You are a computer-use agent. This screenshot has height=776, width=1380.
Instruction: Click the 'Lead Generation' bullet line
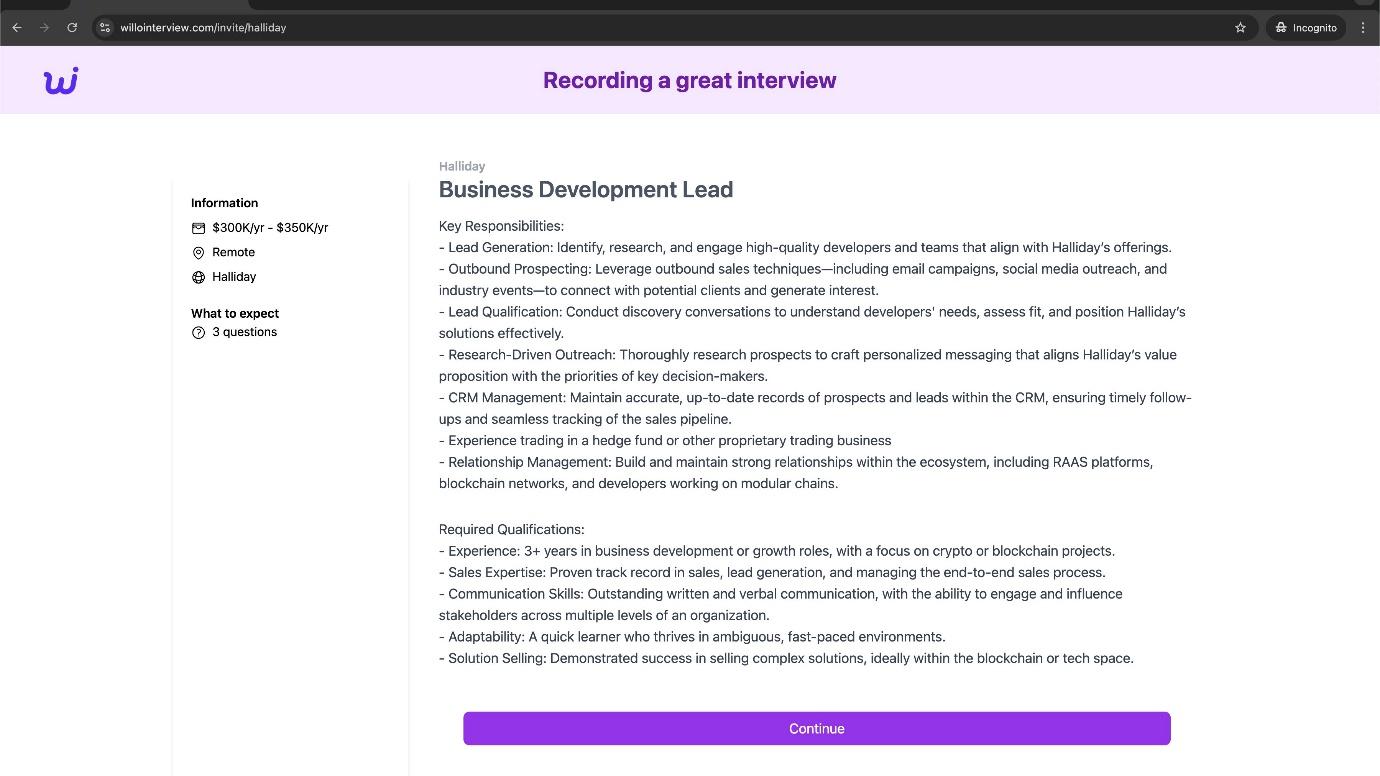[x=805, y=247]
